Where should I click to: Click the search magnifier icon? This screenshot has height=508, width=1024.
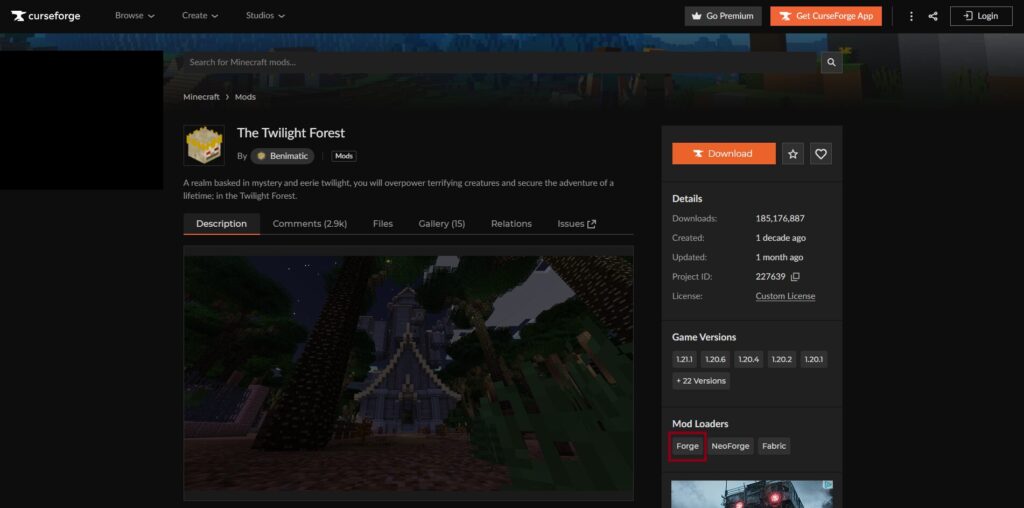tap(831, 62)
